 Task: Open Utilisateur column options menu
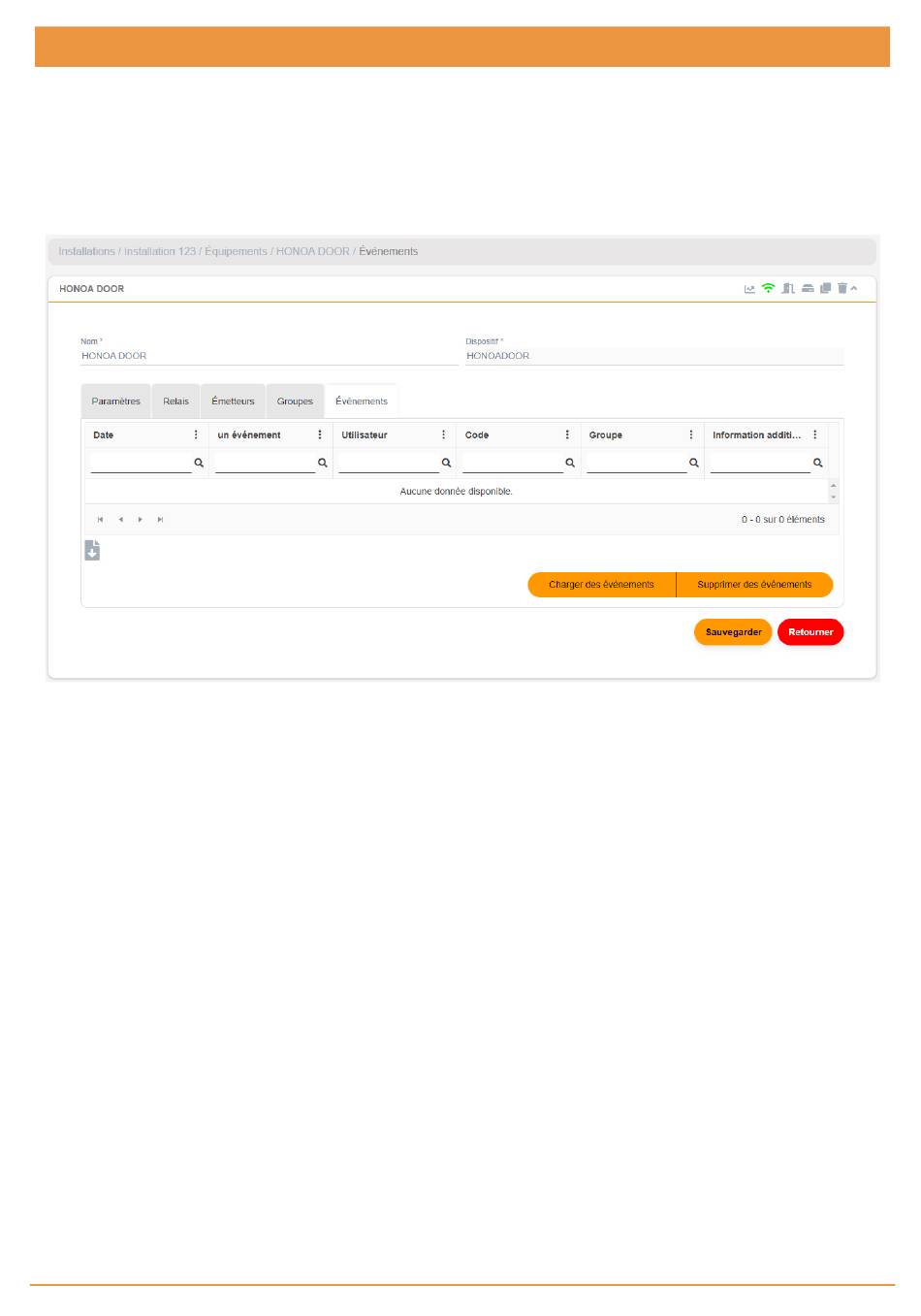[x=444, y=435]
